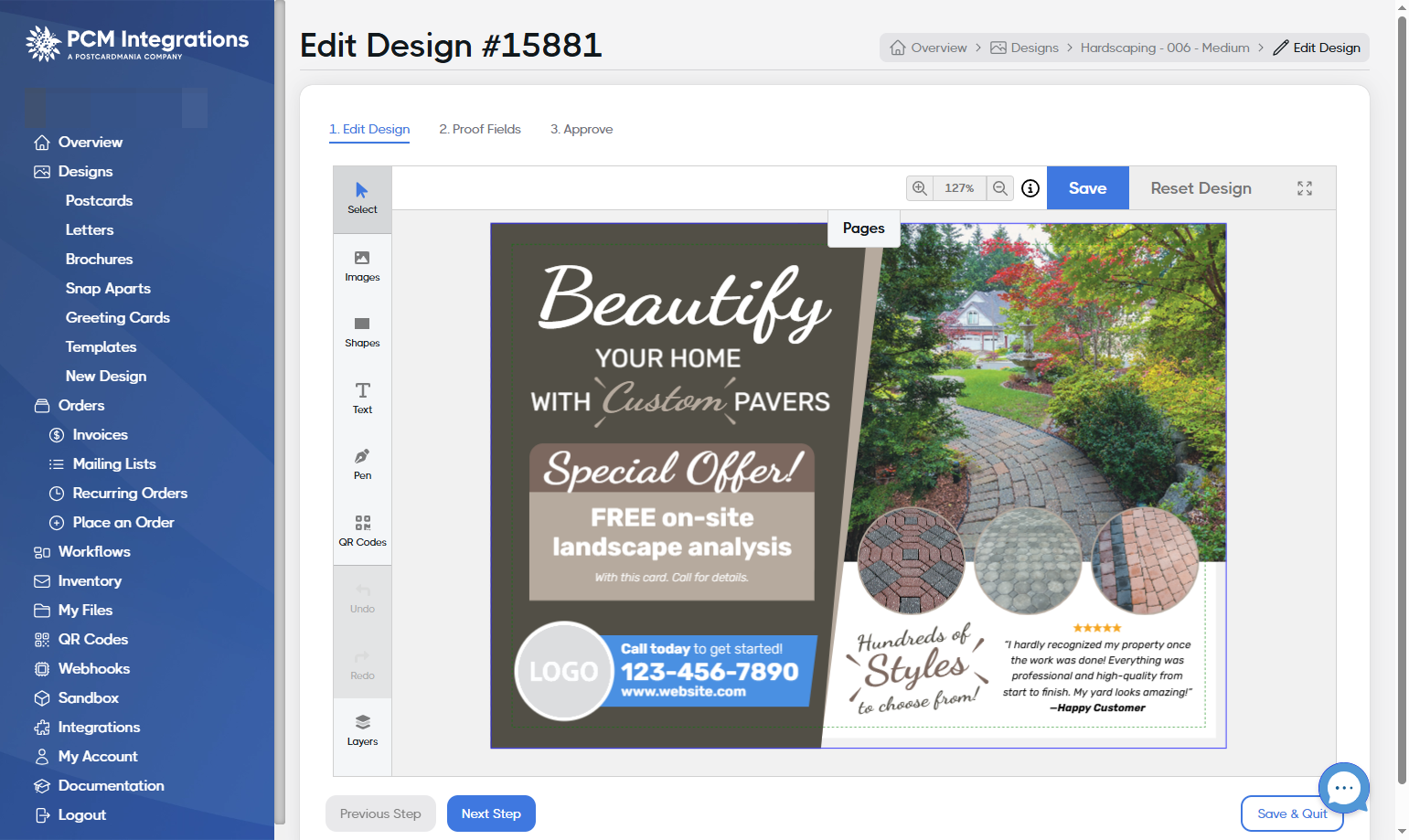Select the arrow Select tool
This screenshot has height=840, width=1409.
(x=362, y=199)
